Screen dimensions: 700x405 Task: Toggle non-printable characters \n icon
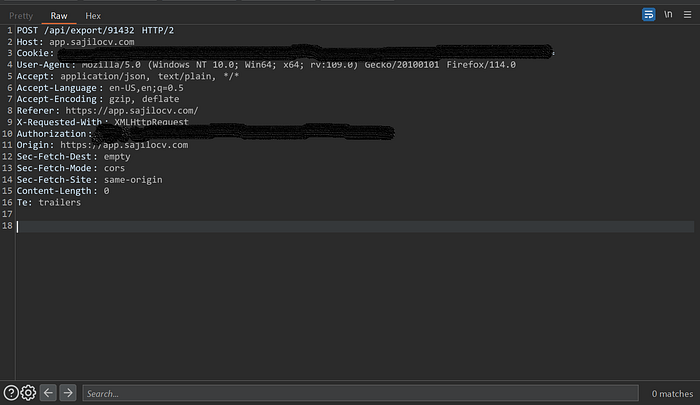(x=668, y=15)
